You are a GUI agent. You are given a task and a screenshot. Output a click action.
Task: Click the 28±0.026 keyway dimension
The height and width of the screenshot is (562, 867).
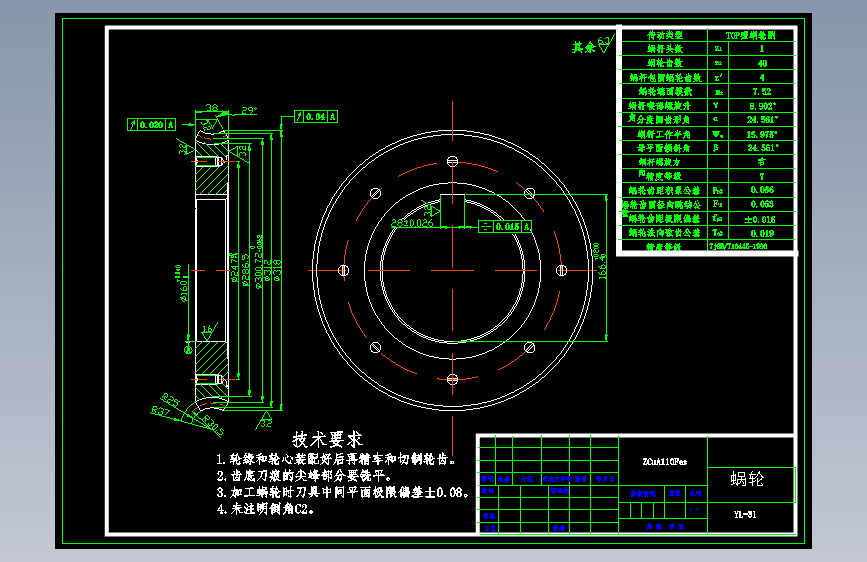point(412,223)
